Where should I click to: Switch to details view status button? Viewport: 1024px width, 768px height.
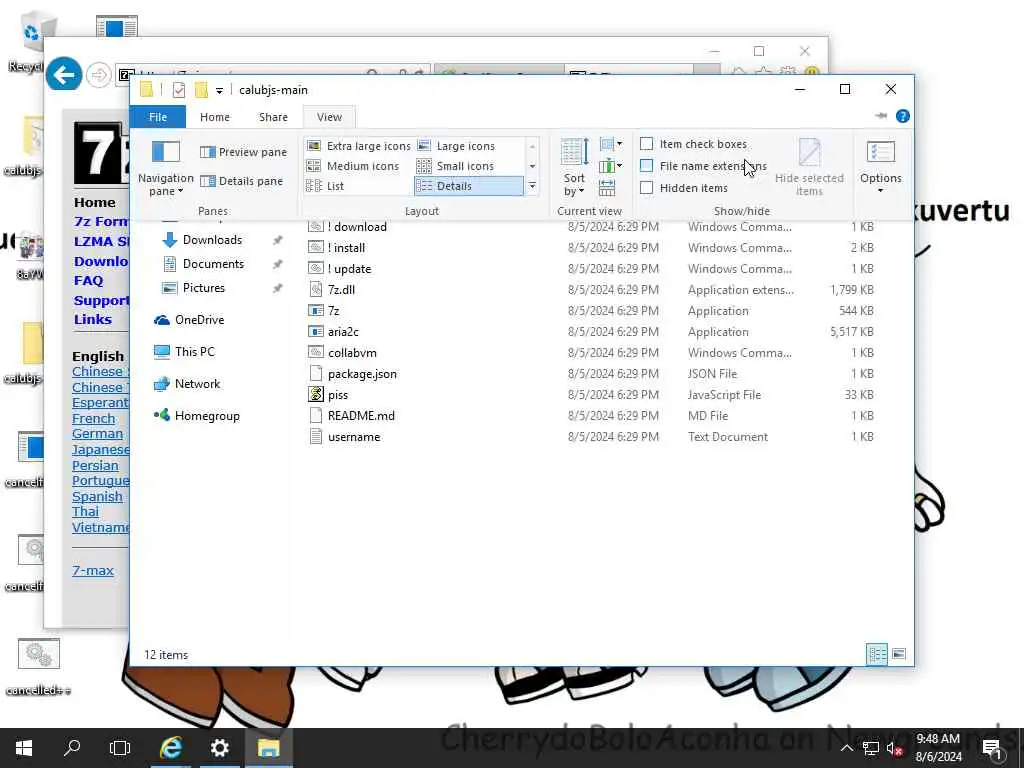tap(877, 654)
